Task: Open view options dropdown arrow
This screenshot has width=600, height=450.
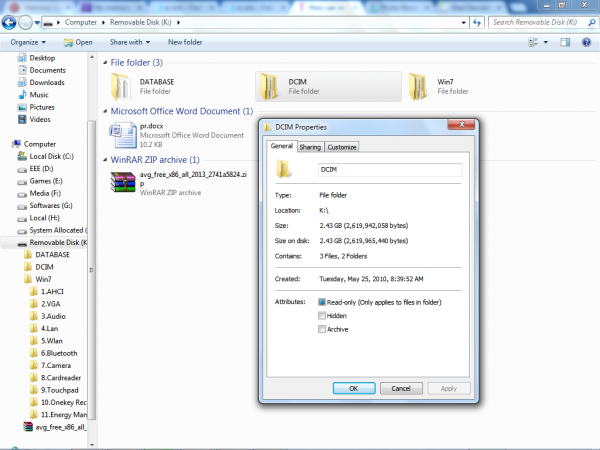Action: [546, 42]
